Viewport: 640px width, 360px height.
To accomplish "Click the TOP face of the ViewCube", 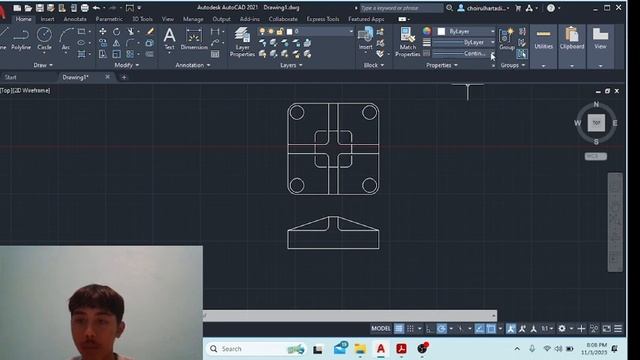I will click(x=596, y=123).
